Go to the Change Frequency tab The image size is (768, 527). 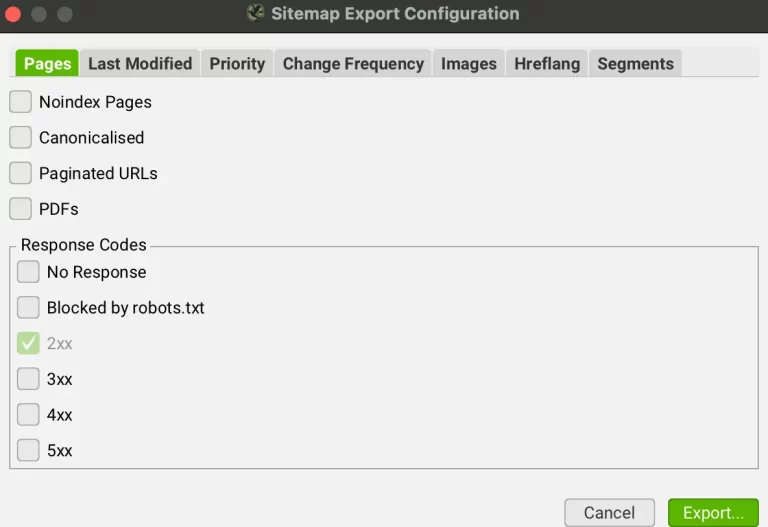[x=353, y=64]
